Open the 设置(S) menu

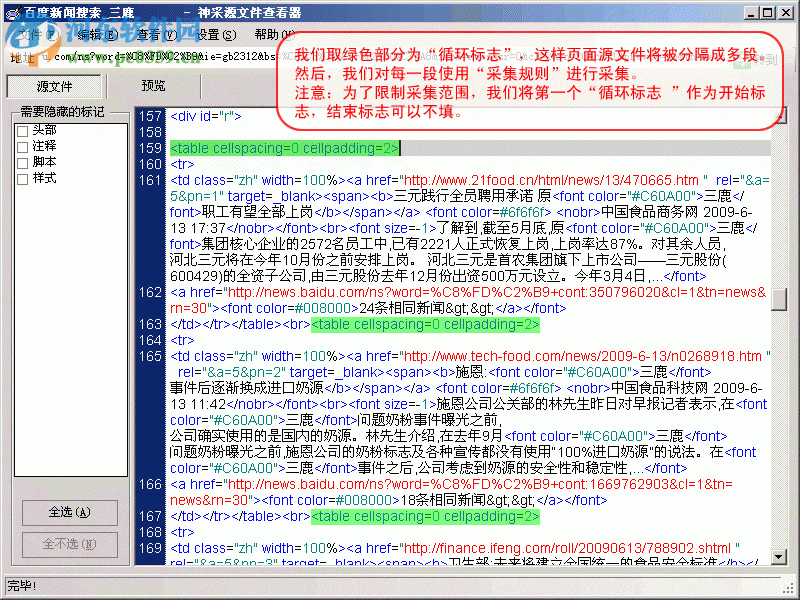[216, 35]
